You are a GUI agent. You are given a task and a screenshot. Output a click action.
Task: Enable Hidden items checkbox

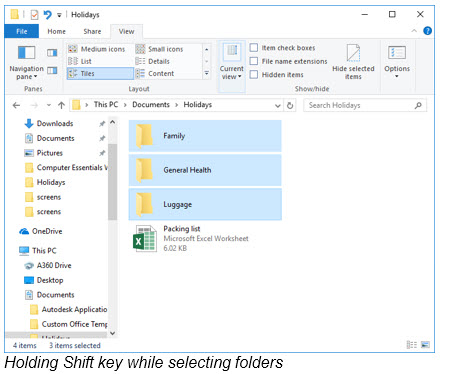254,74
